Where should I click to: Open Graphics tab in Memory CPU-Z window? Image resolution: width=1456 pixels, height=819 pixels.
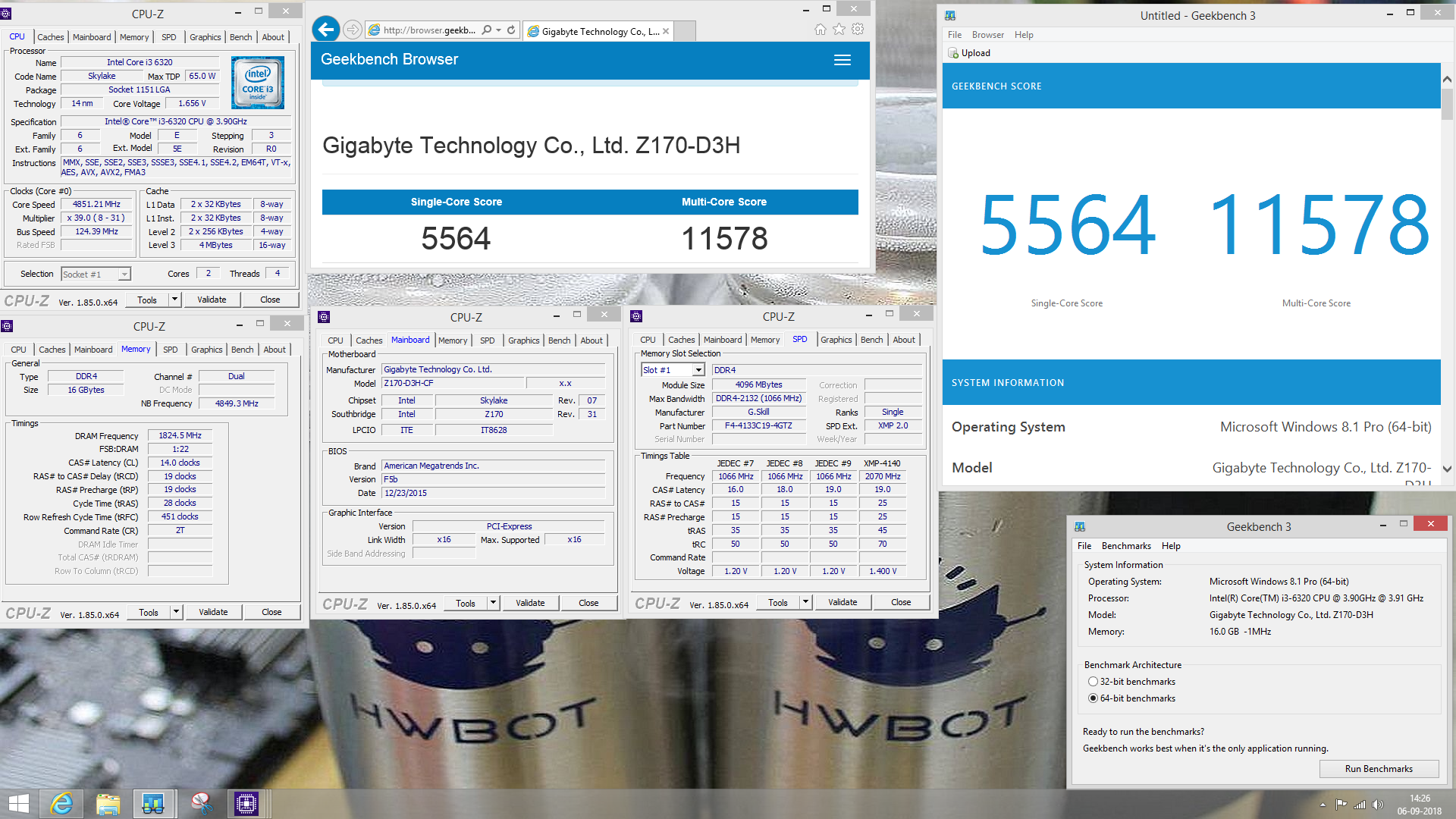[206, 350]
